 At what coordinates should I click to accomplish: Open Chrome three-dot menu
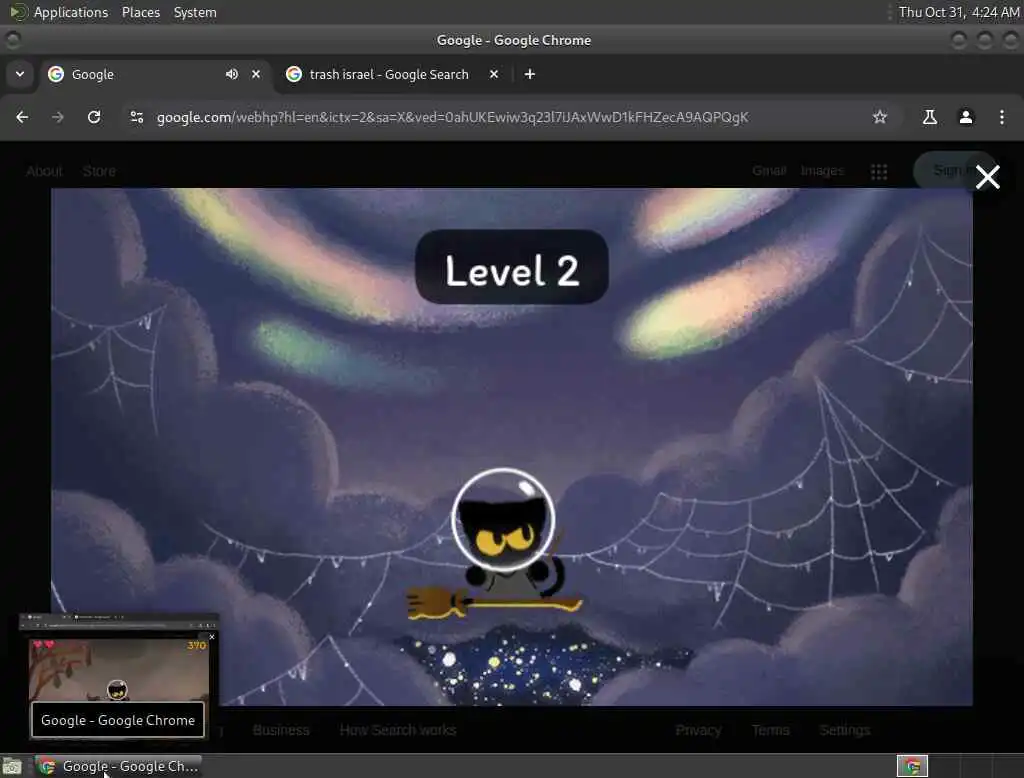click(1002, 117)
